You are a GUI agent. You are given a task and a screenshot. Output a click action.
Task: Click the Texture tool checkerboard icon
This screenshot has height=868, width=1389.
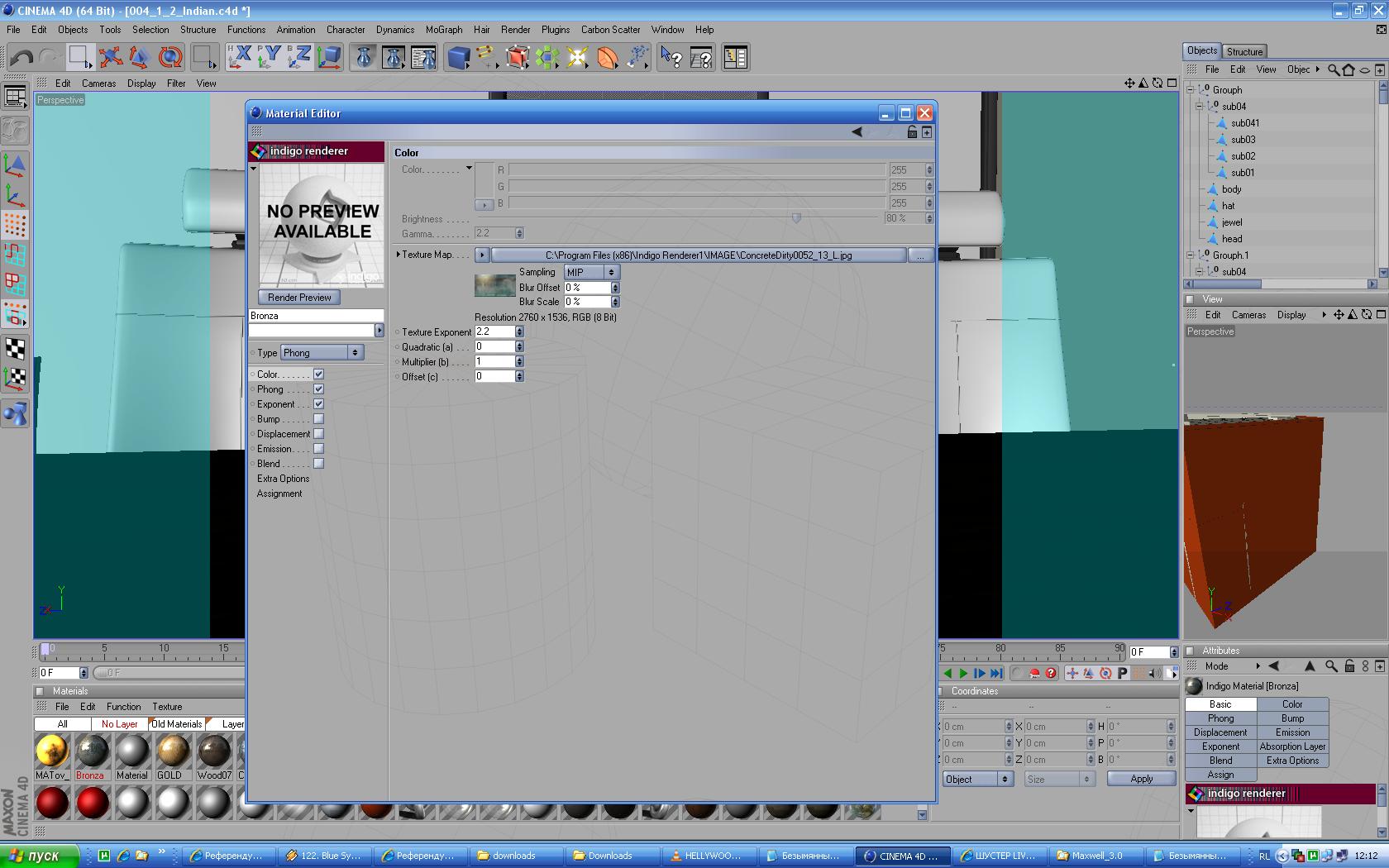click(15, 349)
